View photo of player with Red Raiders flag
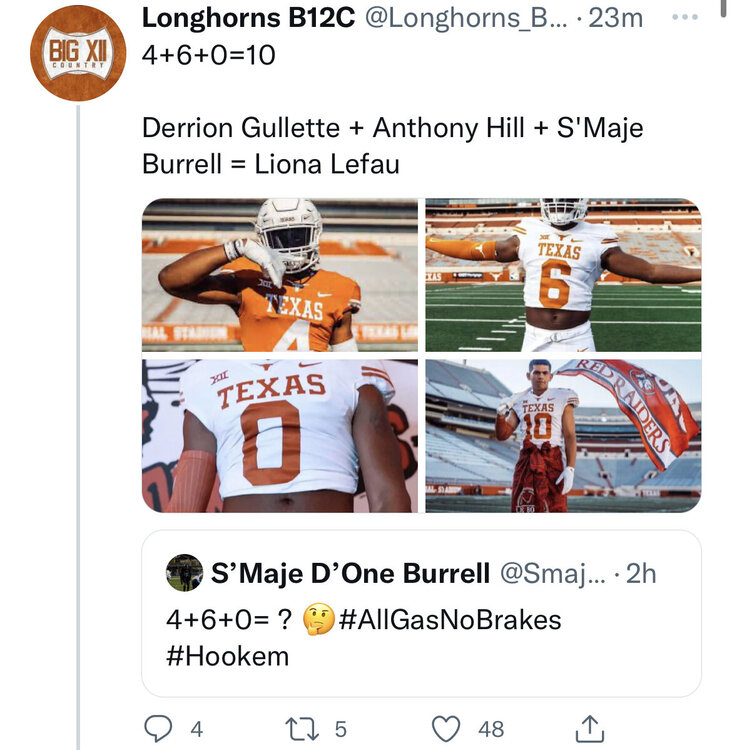Viewport: 732px width, 750px height. coord(563,436)
